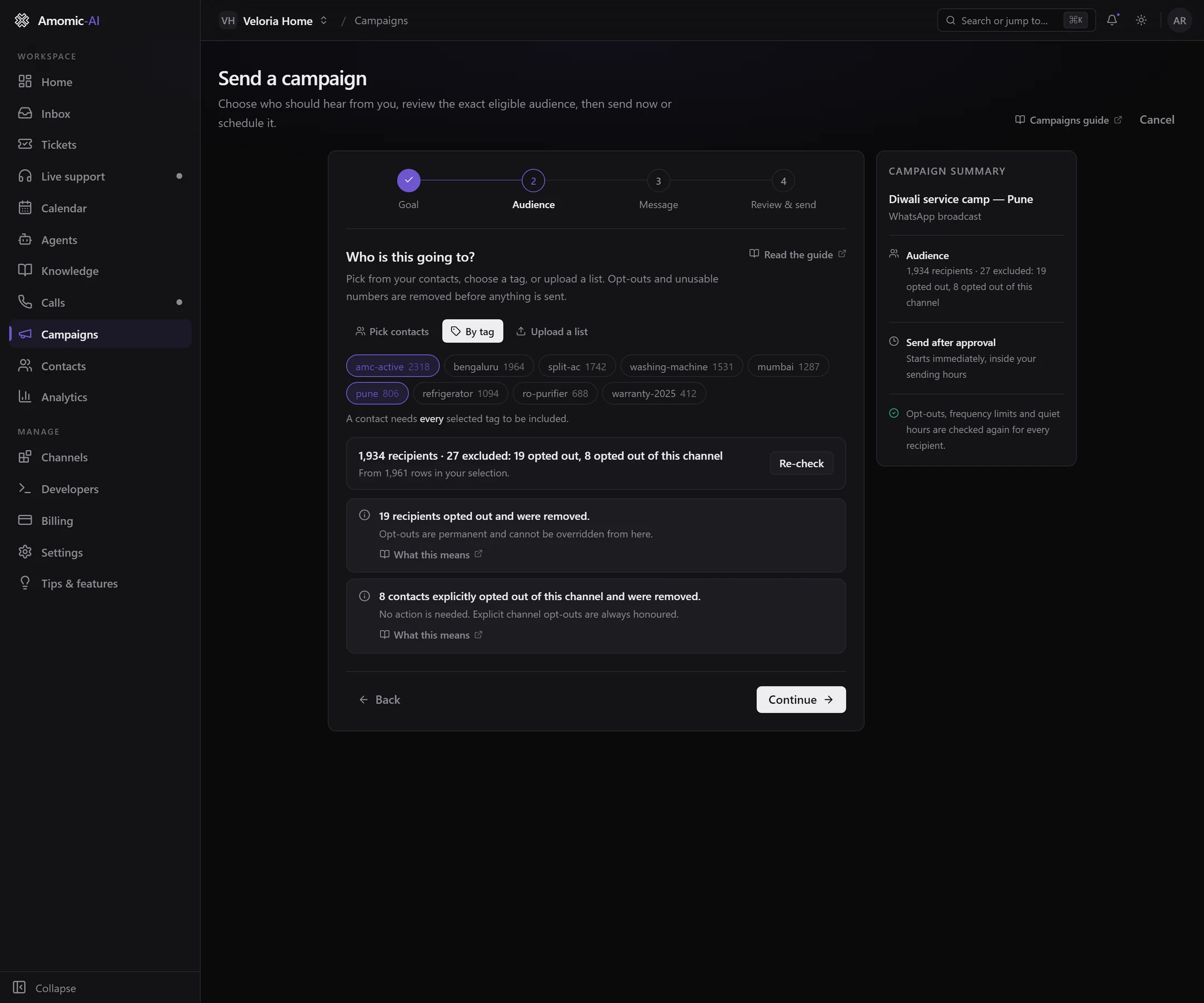Open the notifications bell
This screenshot has height=1003, width=1204.
[1111, 20]
